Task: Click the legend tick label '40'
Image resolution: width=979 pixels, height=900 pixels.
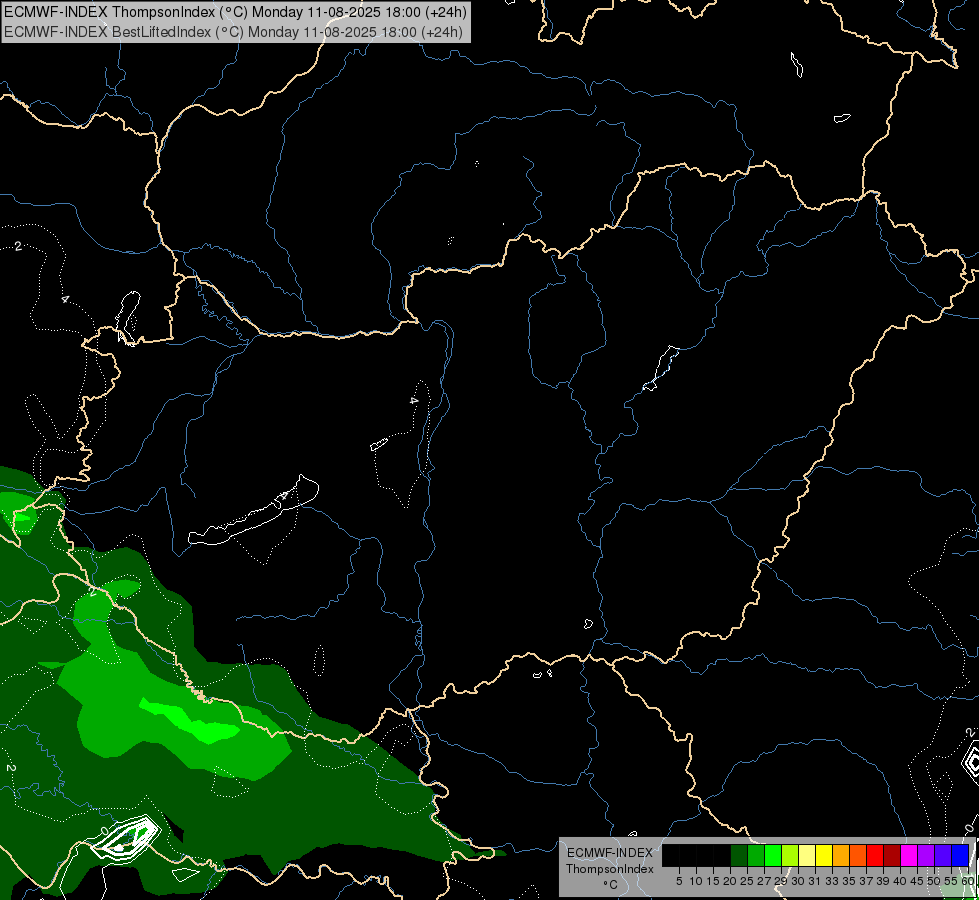Action: pyautogui.click(x=900, y=881)
